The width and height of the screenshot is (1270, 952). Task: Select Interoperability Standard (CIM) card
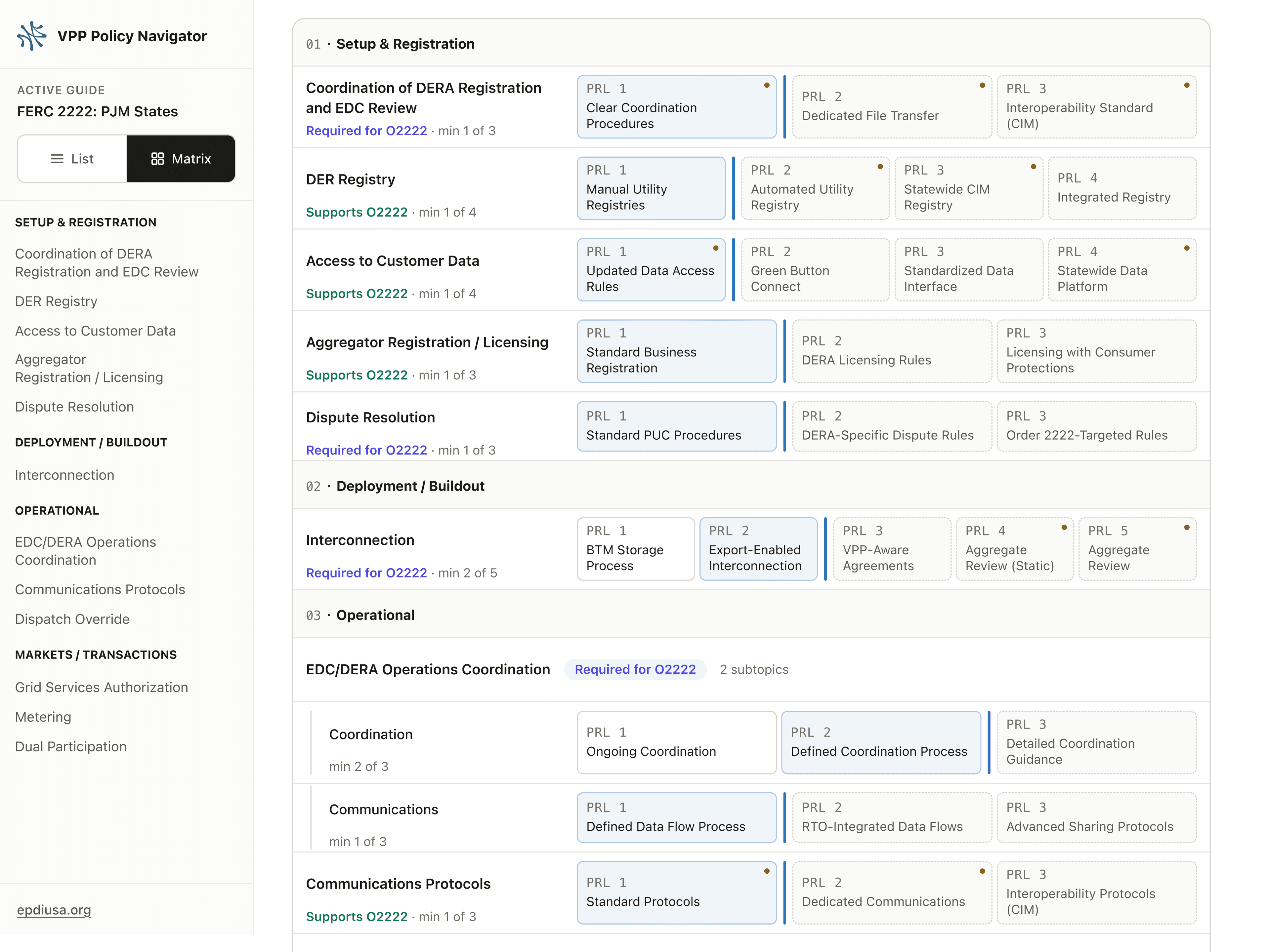pyautogui.click(x=1097, y=107)
